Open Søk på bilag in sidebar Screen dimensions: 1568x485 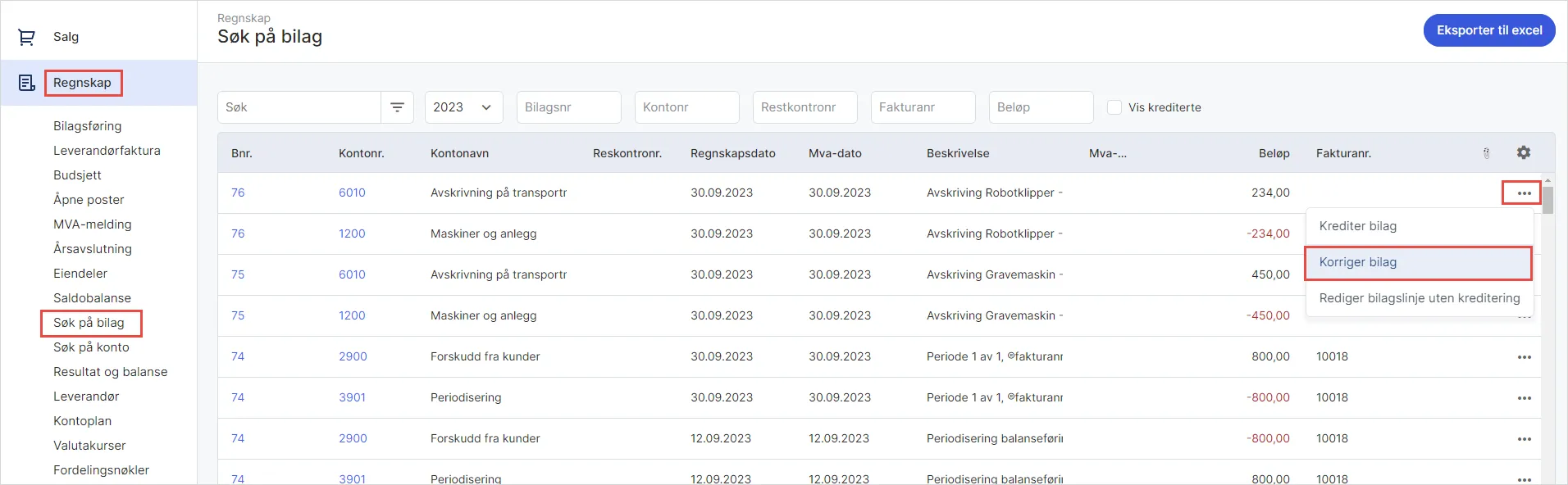tap(89, 323)
